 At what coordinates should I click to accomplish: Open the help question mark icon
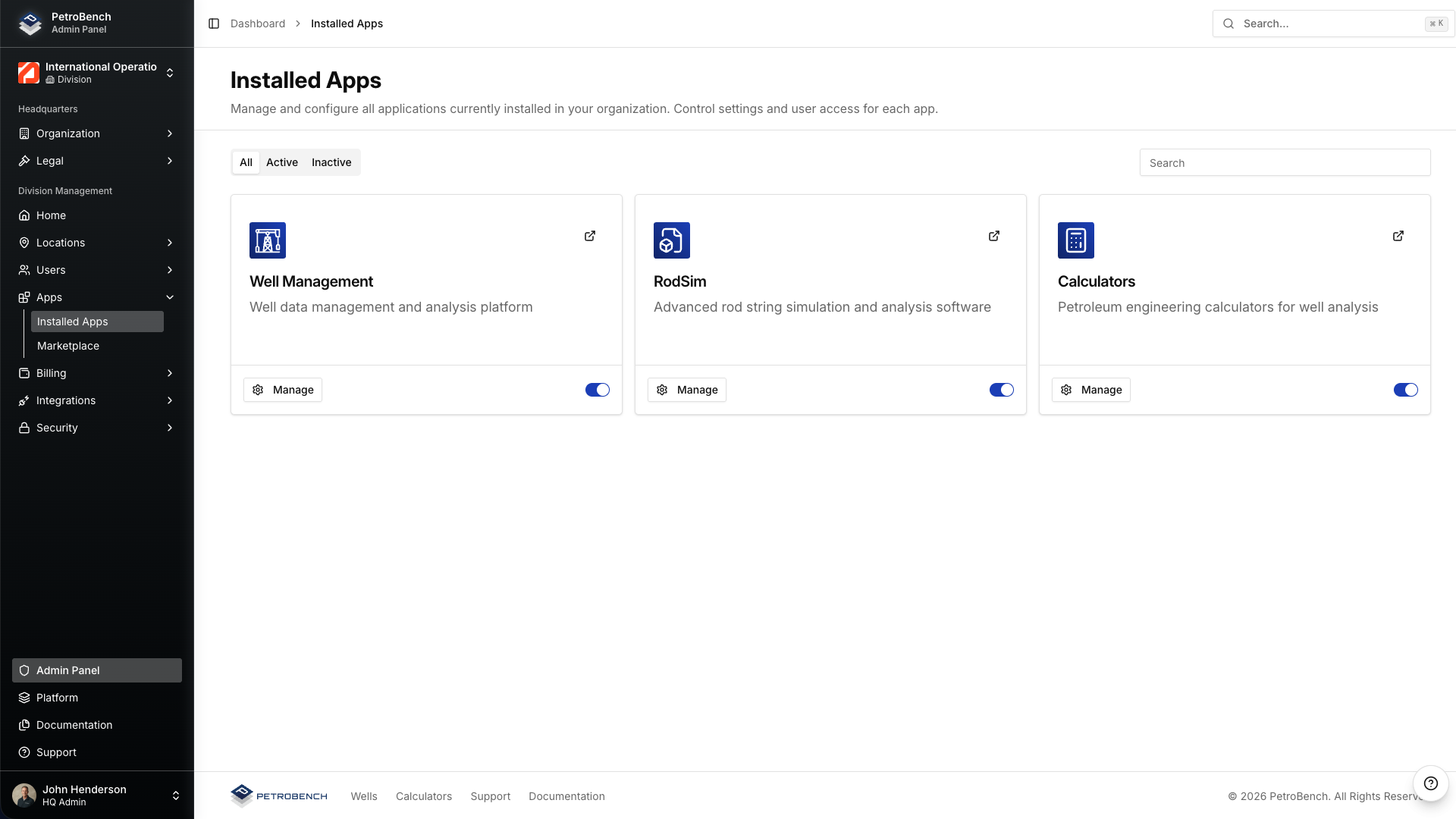point(1431,784)
